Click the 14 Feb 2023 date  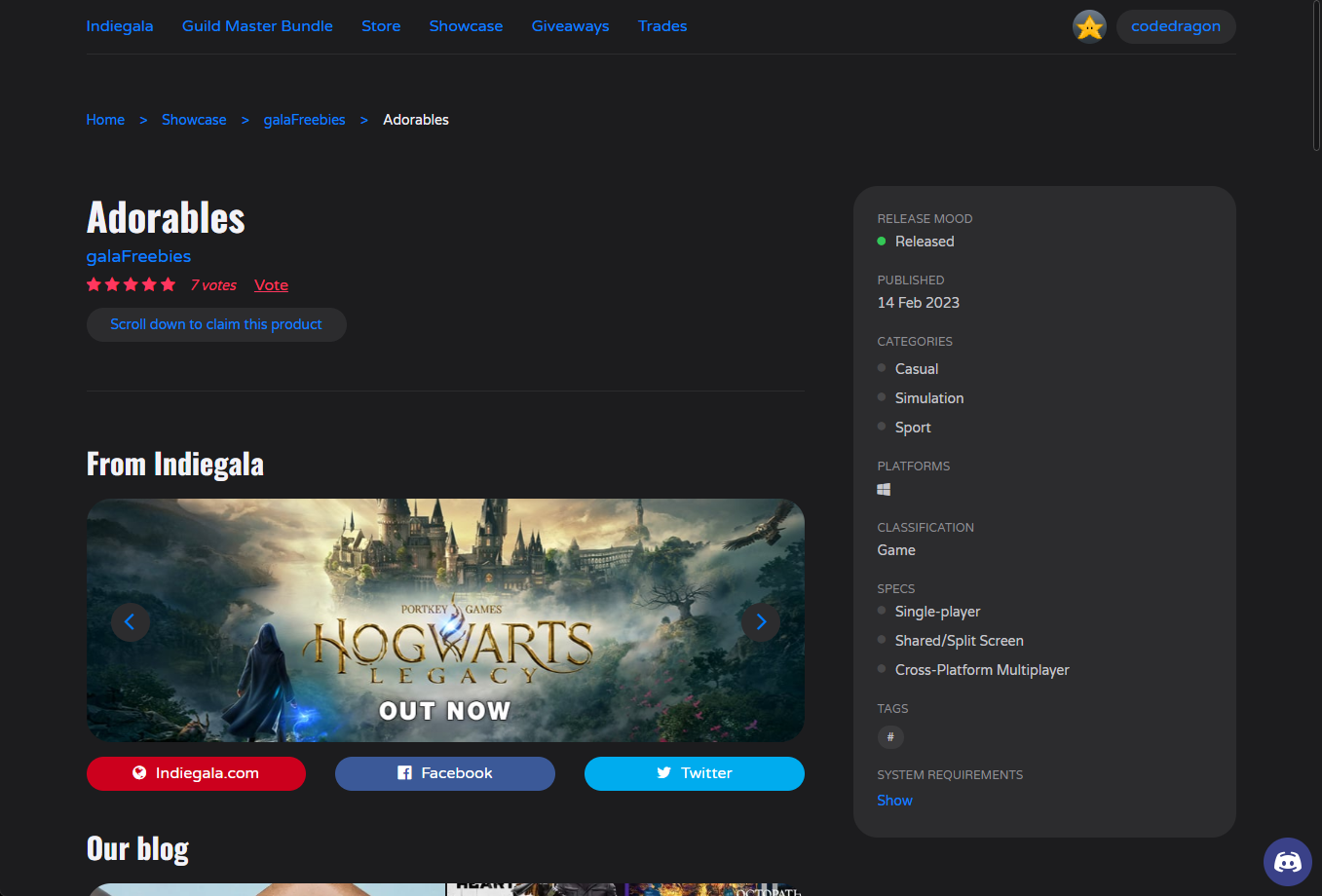pyautogui.click(x=918, y=303)
